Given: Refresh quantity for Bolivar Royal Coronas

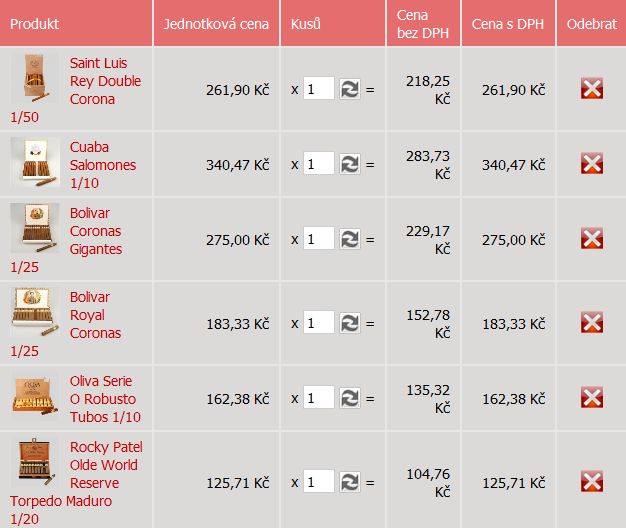Looking at the screenshot, I should click(x=350, y=323).
